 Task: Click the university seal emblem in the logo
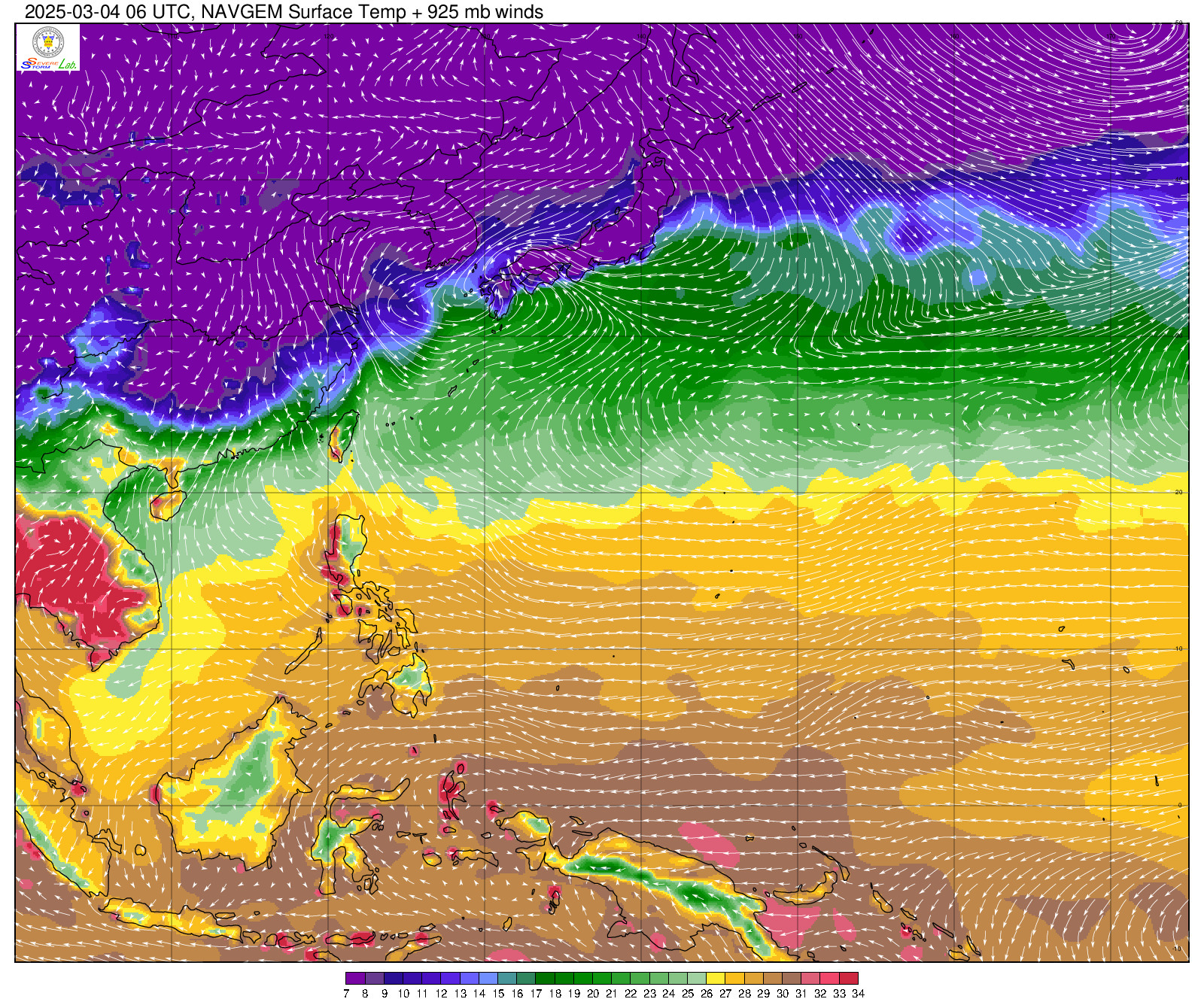point(48,42)
